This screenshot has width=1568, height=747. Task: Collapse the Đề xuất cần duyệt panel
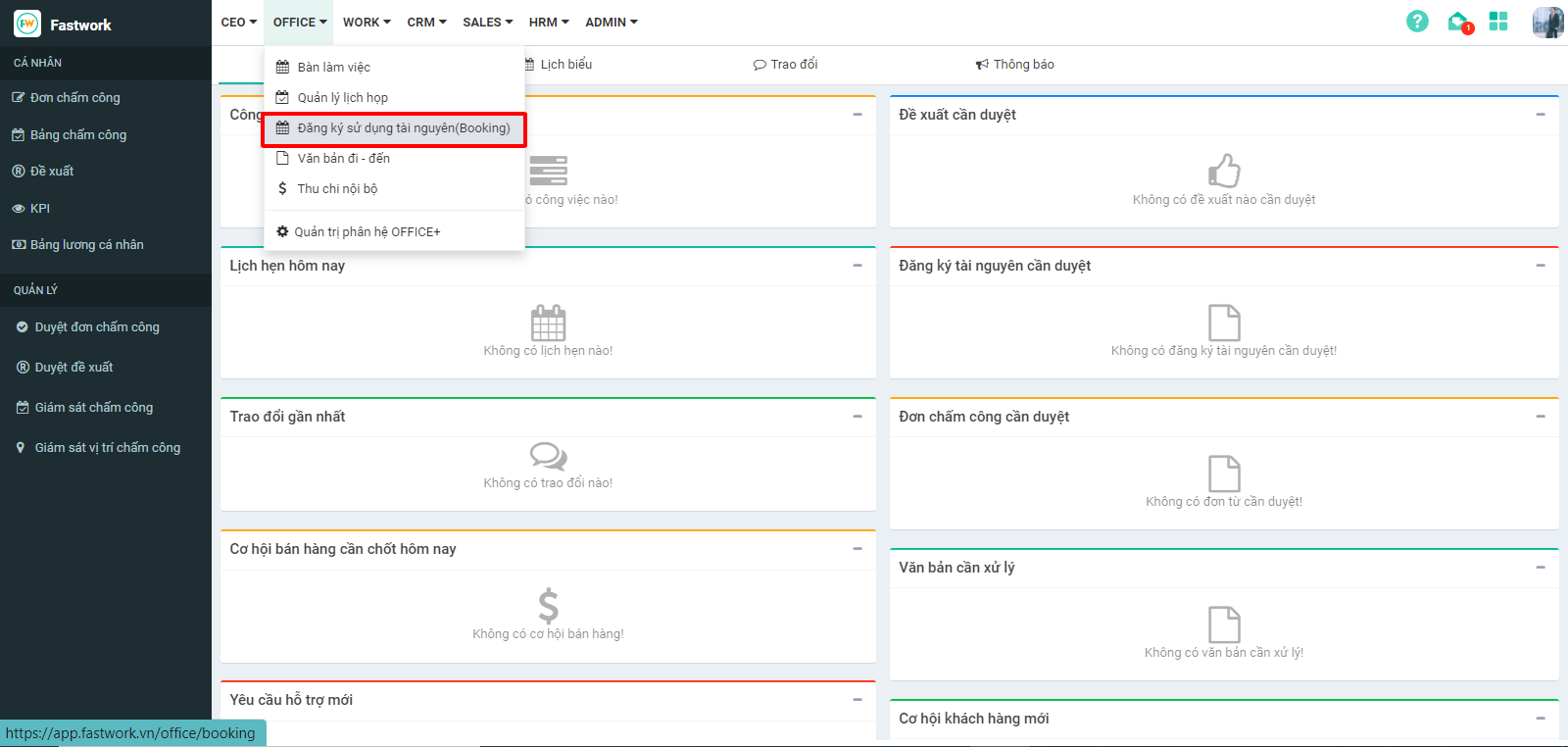pyautogui.click(x=1541, y=115)
